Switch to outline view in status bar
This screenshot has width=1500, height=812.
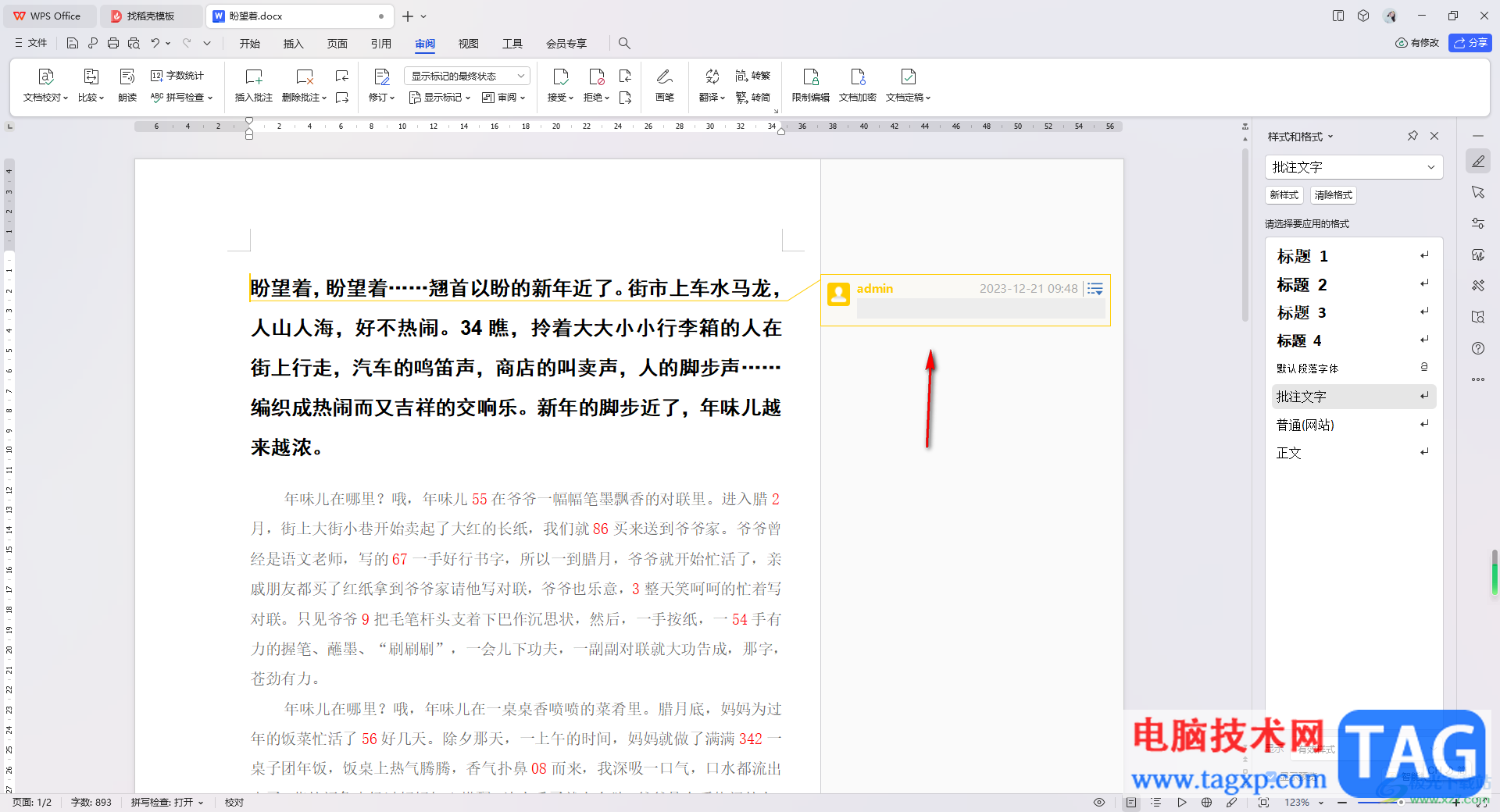(1156, 803)
